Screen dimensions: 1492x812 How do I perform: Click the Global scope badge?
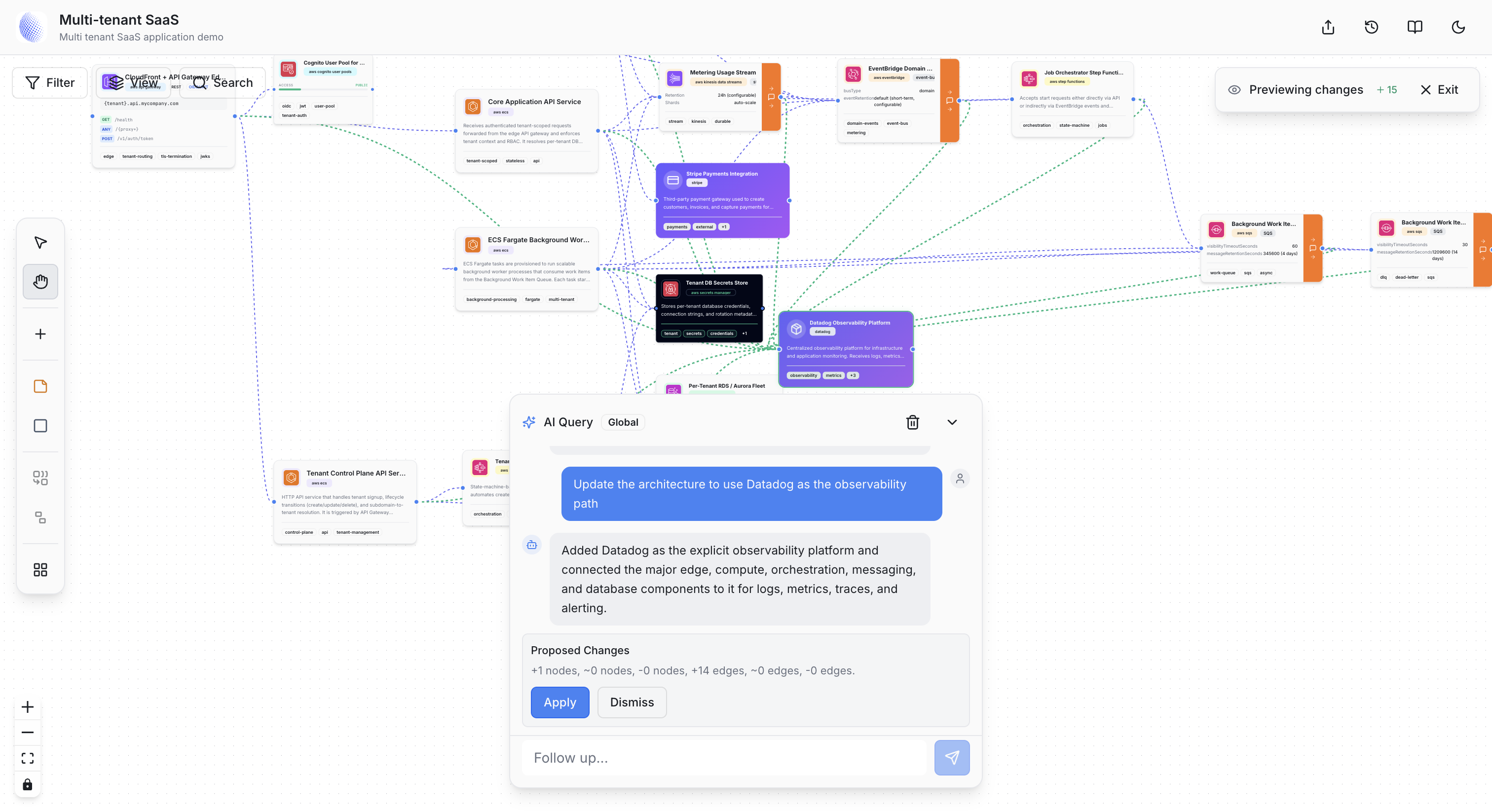623,422
